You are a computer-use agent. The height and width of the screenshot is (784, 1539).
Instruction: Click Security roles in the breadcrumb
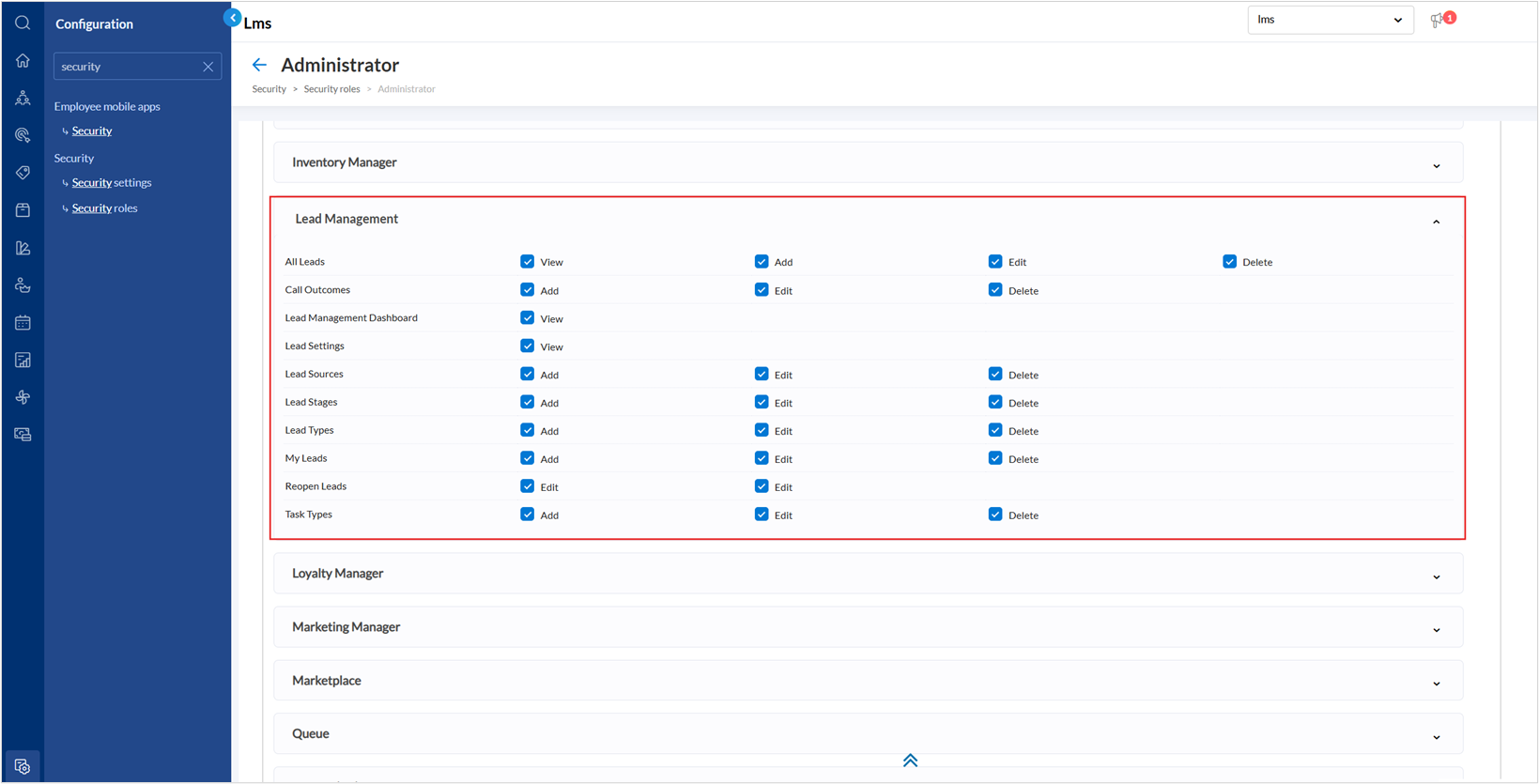pyautogui.click(x=331, y=89)
